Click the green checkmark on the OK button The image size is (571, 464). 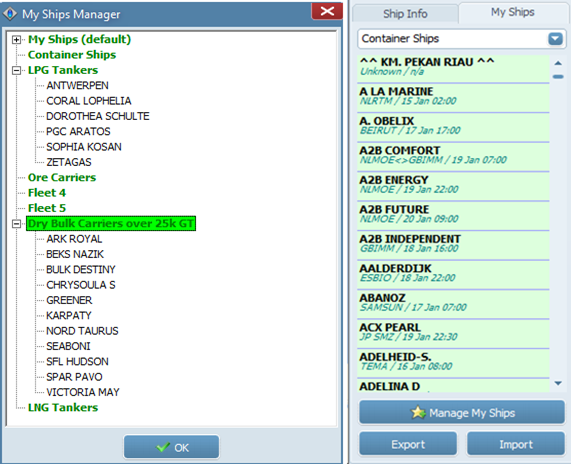[163, 447]
